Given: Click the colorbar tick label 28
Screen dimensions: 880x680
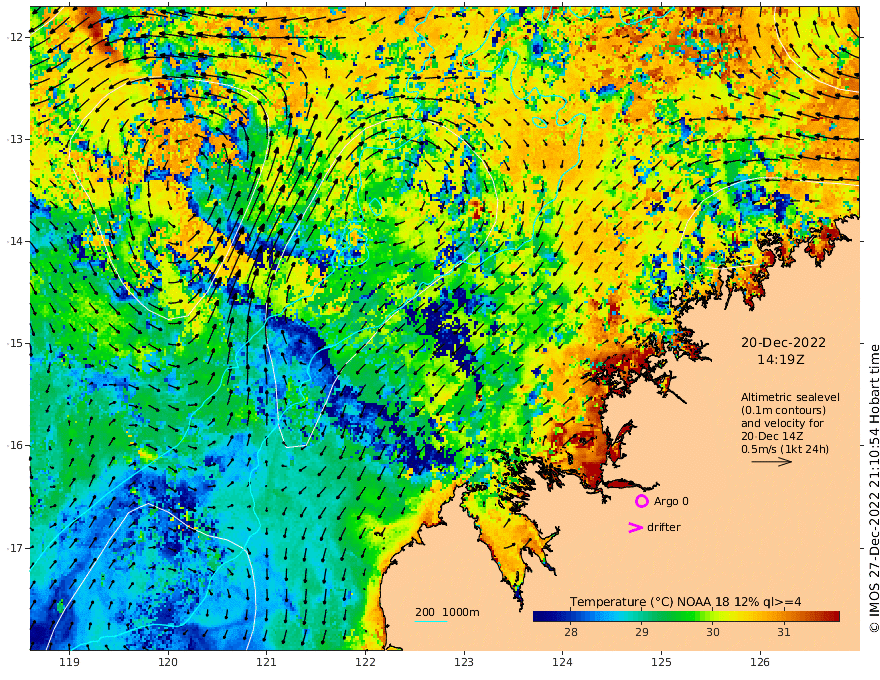Looking at the screenshot, I should [x=571, y=632].
